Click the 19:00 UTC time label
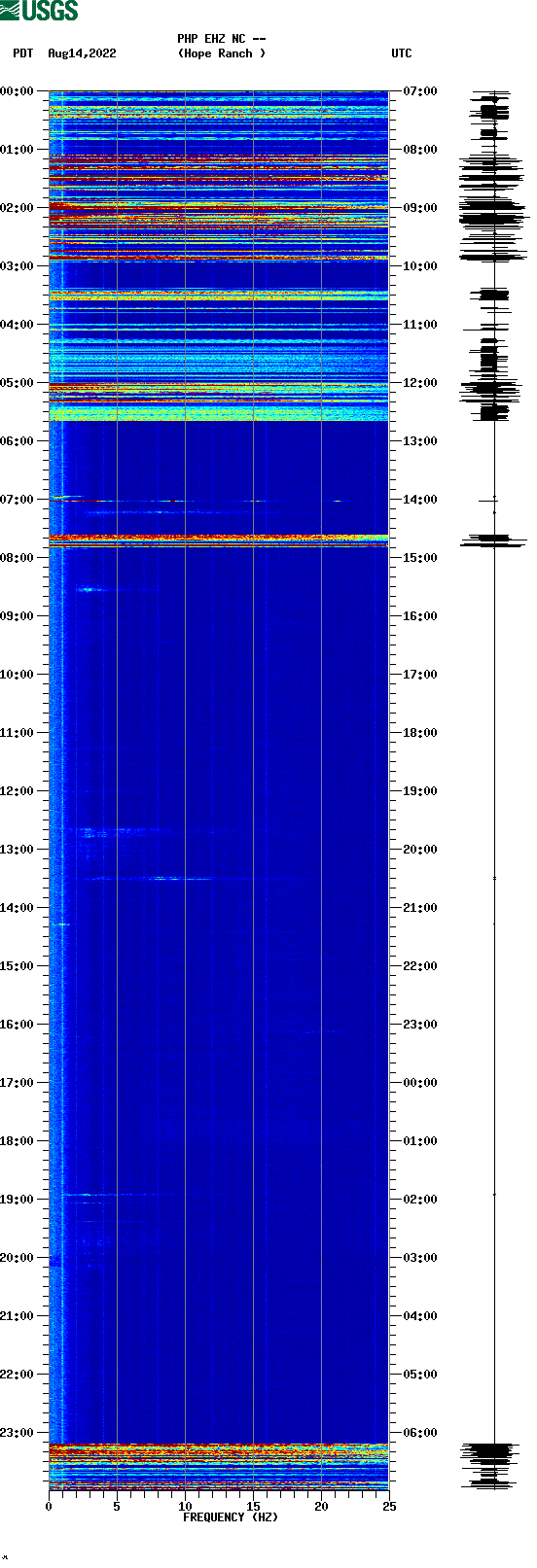This screenshot has height=1568, width=537. click(x=420, y=791)
